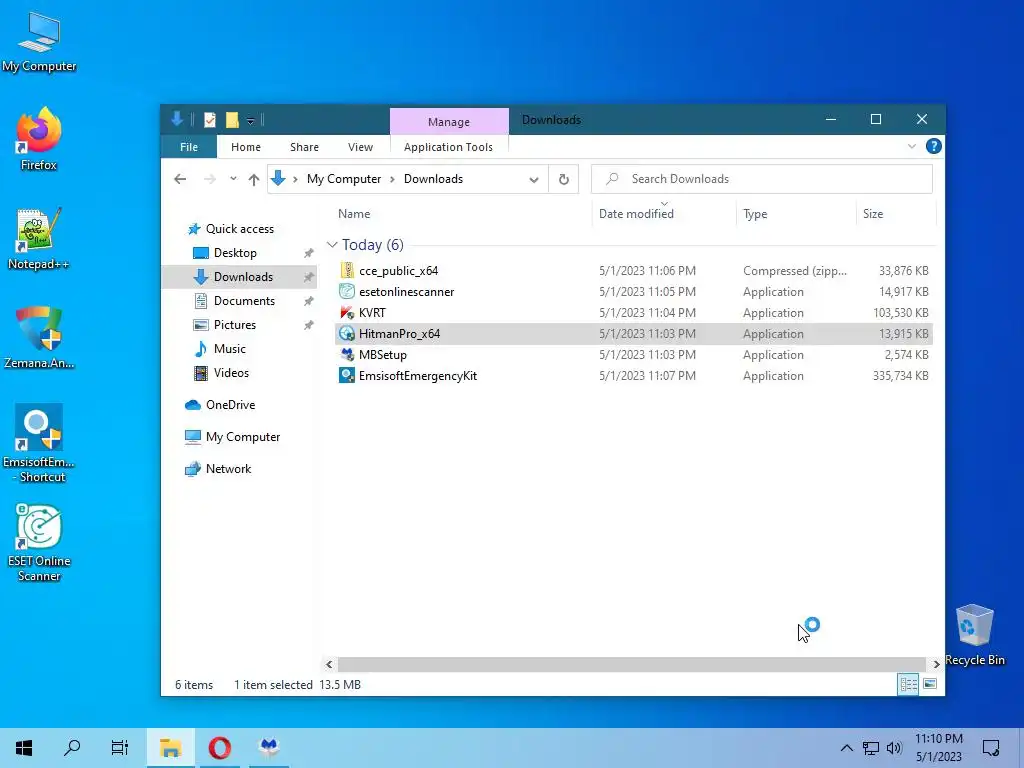Open Recent locations dropdown arrow
1024x768 pixels.
point(233,179)
